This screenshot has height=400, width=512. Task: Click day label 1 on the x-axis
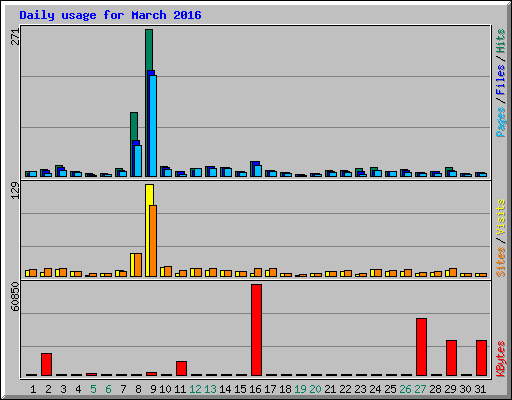tap(33, 389)
